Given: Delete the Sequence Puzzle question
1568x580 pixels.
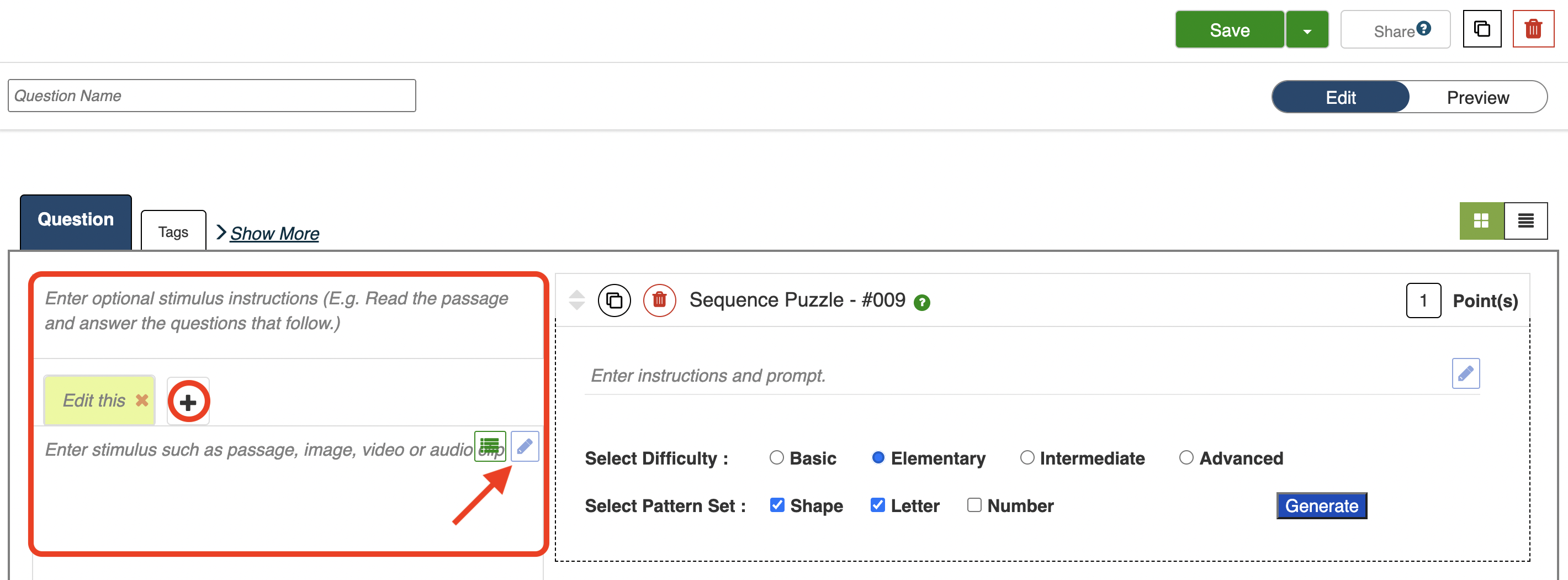Looking at the screenshot, I should (659, 300).
